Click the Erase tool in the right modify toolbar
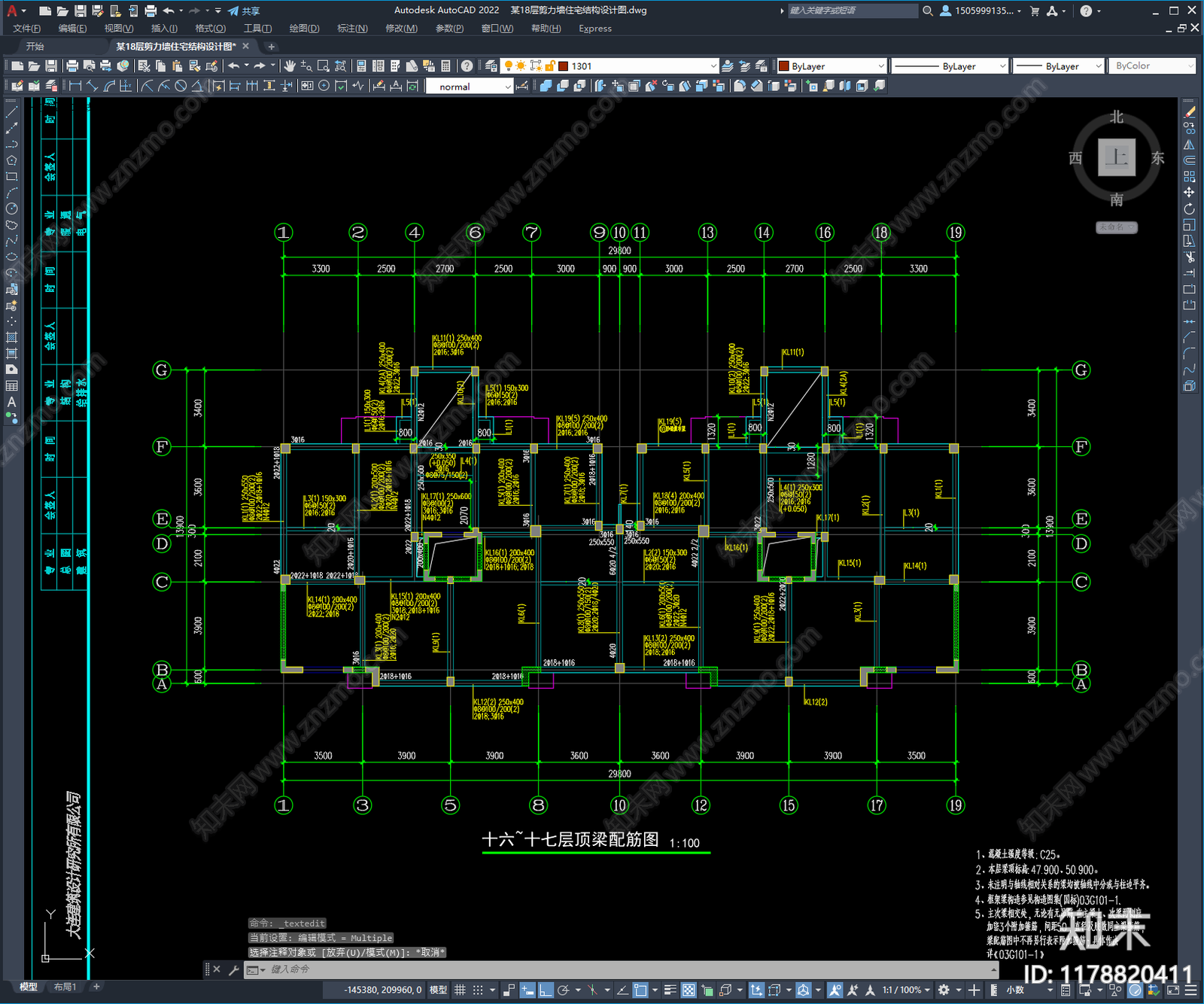 point(1189,112)
